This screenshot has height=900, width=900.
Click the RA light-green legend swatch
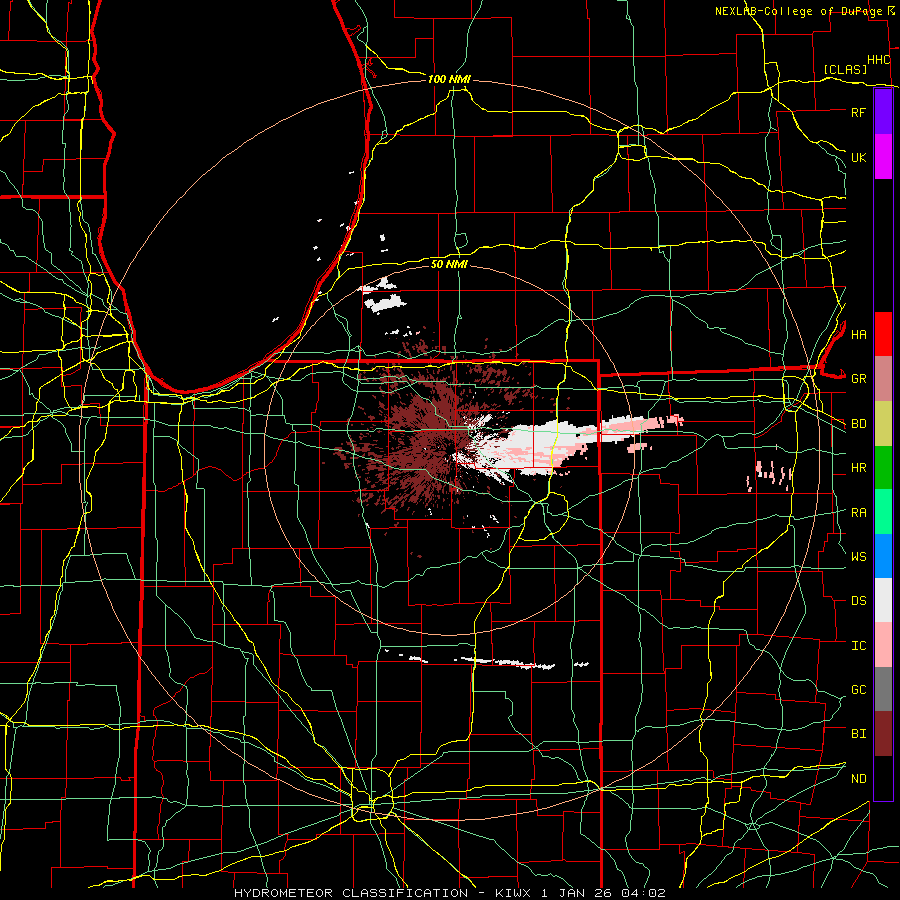click(x=883, y=512)
